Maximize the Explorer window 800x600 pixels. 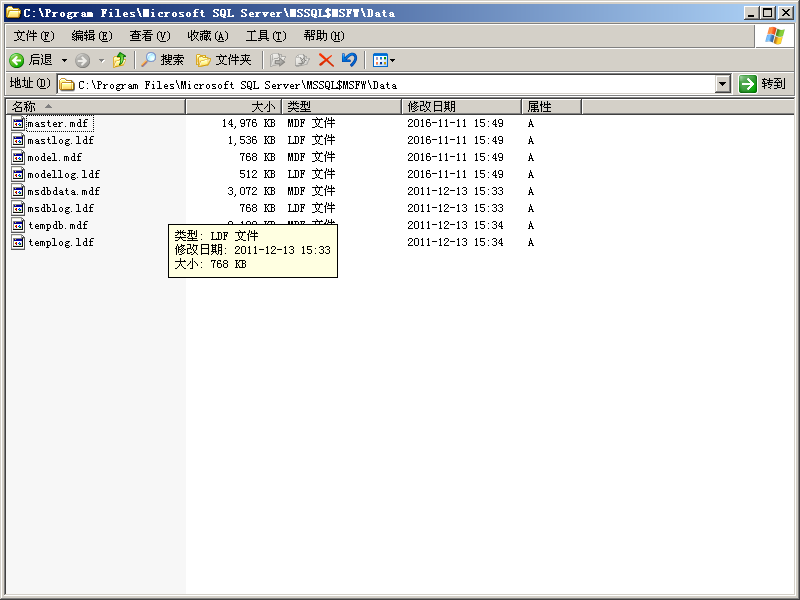(768, 13)
